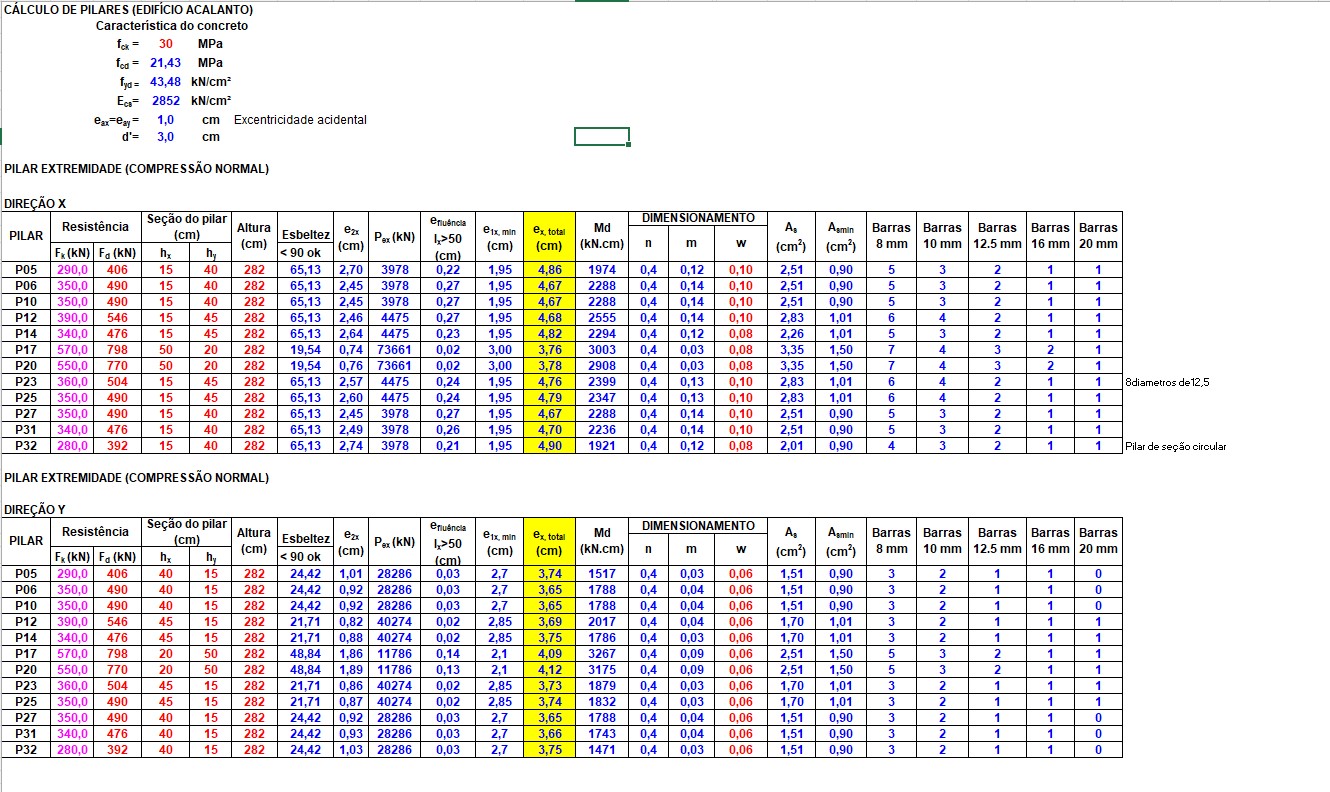The image size is (1330, 792).
Task: Click the yellow ex,total cell showing 4,12
Action: click(550, 670)
